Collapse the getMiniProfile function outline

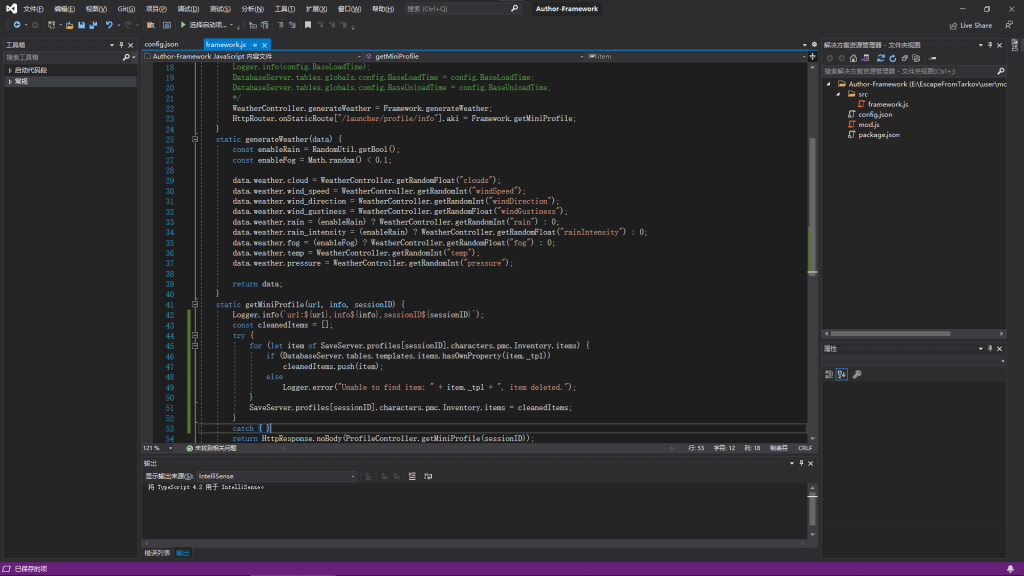tap(195, 304)
